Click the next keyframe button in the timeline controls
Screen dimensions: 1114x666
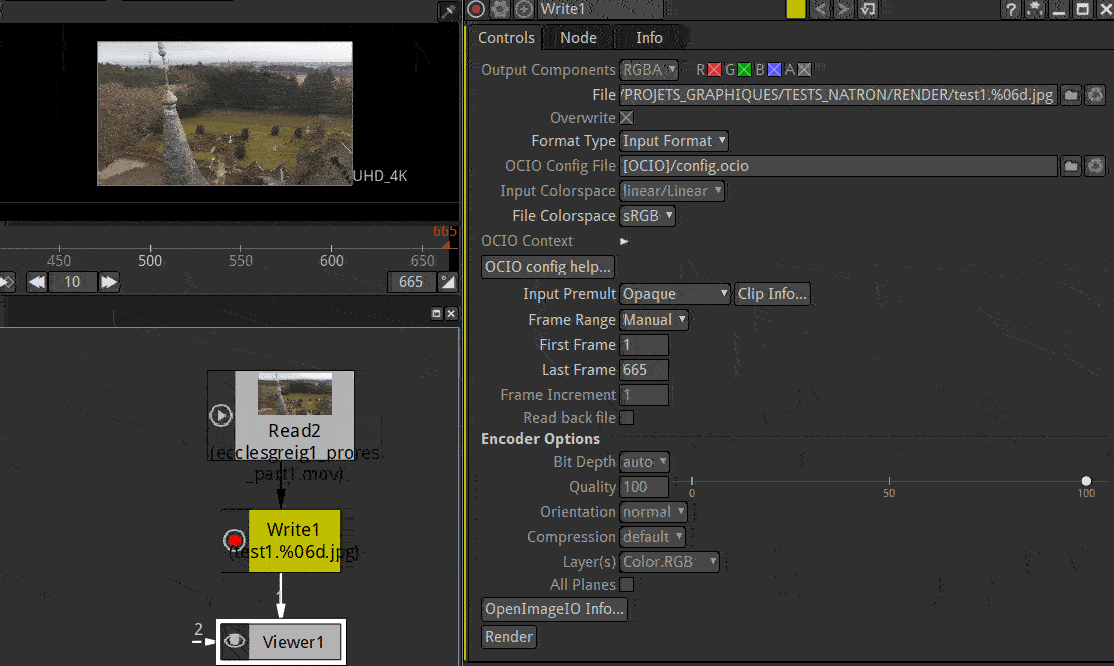tap(6, 282)
